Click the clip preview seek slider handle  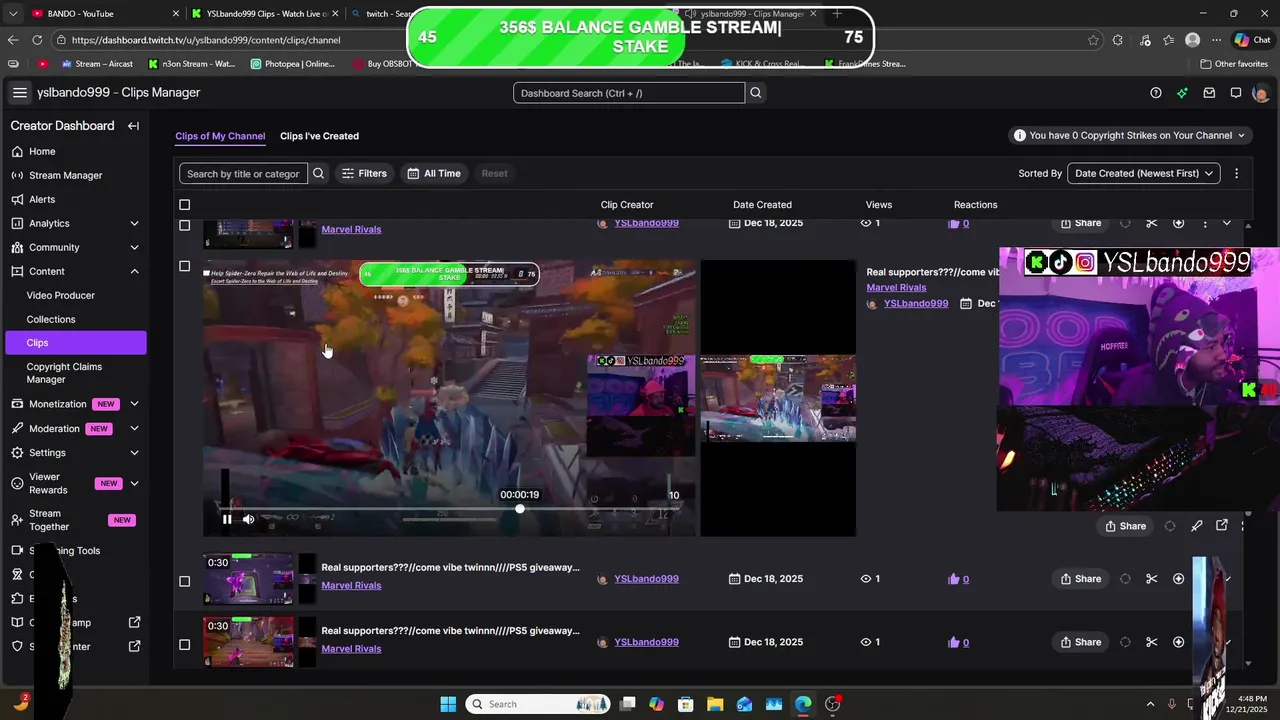coord(520,509)
